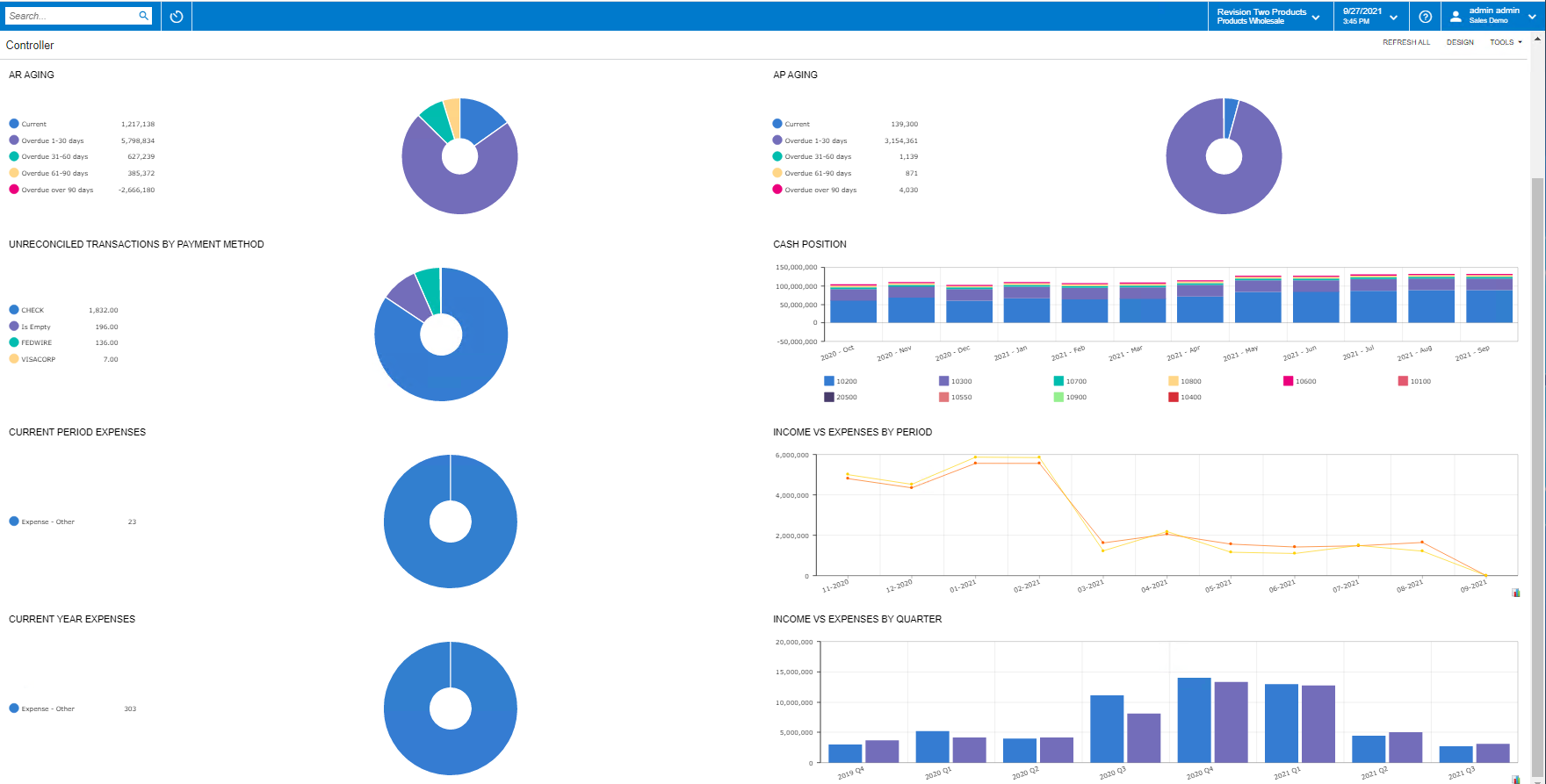Image resolution: width=1546 pixels, height=784 pixels.
Task: Open Income vs Expenses by Period title
Action: (x=852, y=432)
